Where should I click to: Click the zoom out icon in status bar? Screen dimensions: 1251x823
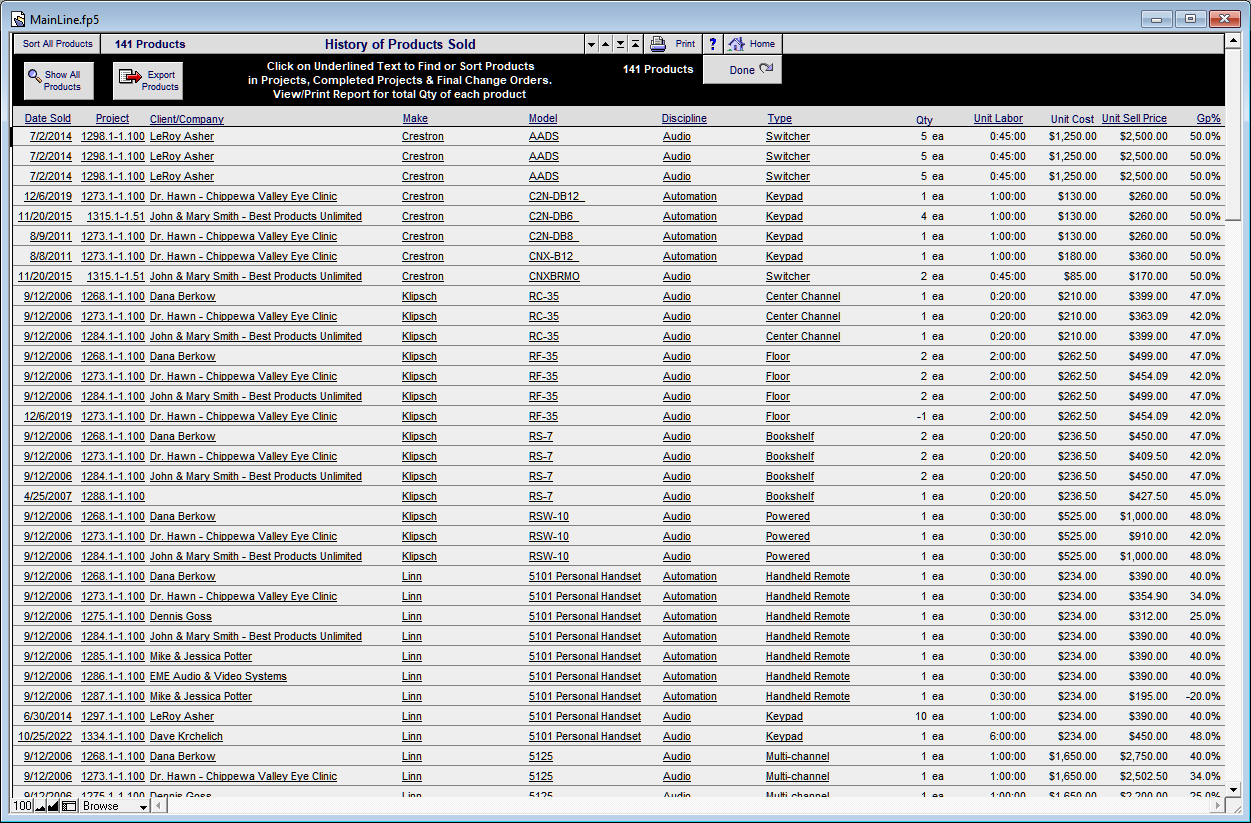point(41,806)
